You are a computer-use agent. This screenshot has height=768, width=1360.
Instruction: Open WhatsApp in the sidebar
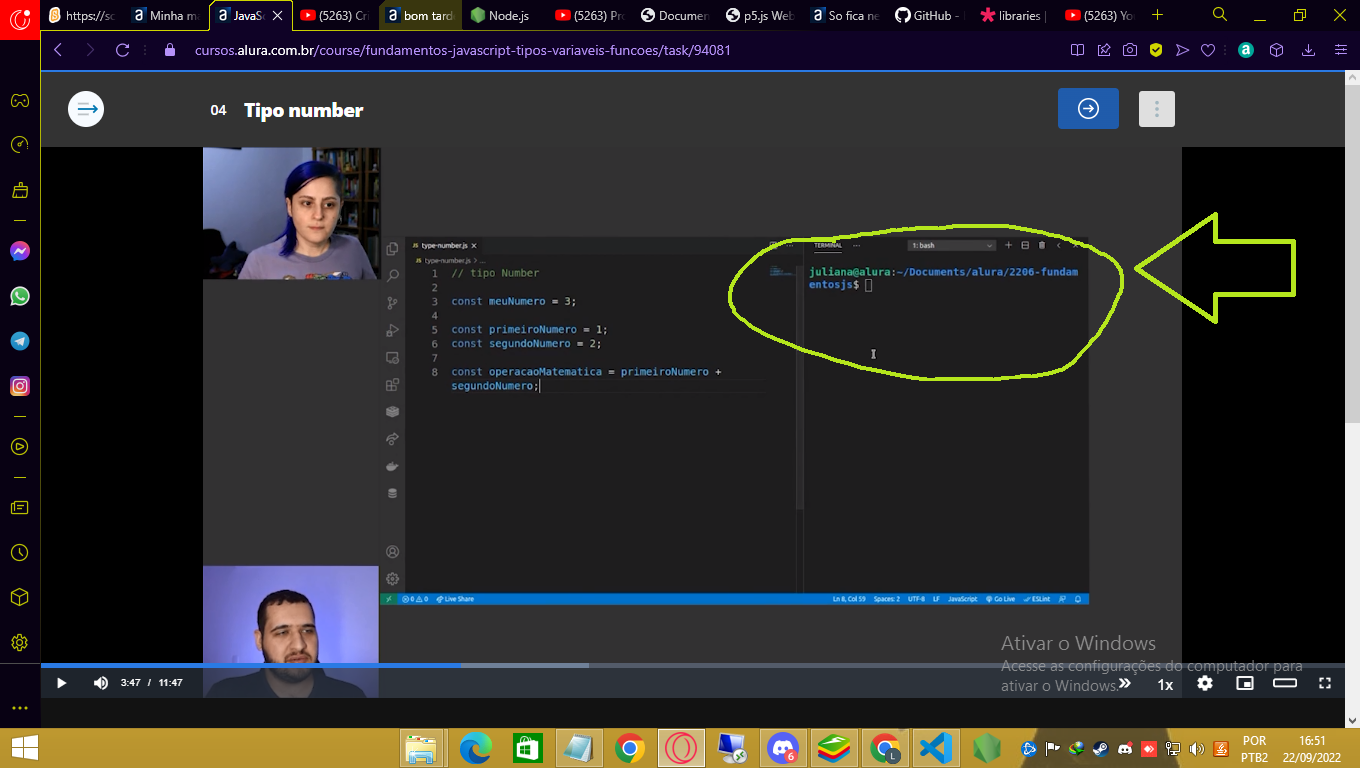(x=20, y=296)
